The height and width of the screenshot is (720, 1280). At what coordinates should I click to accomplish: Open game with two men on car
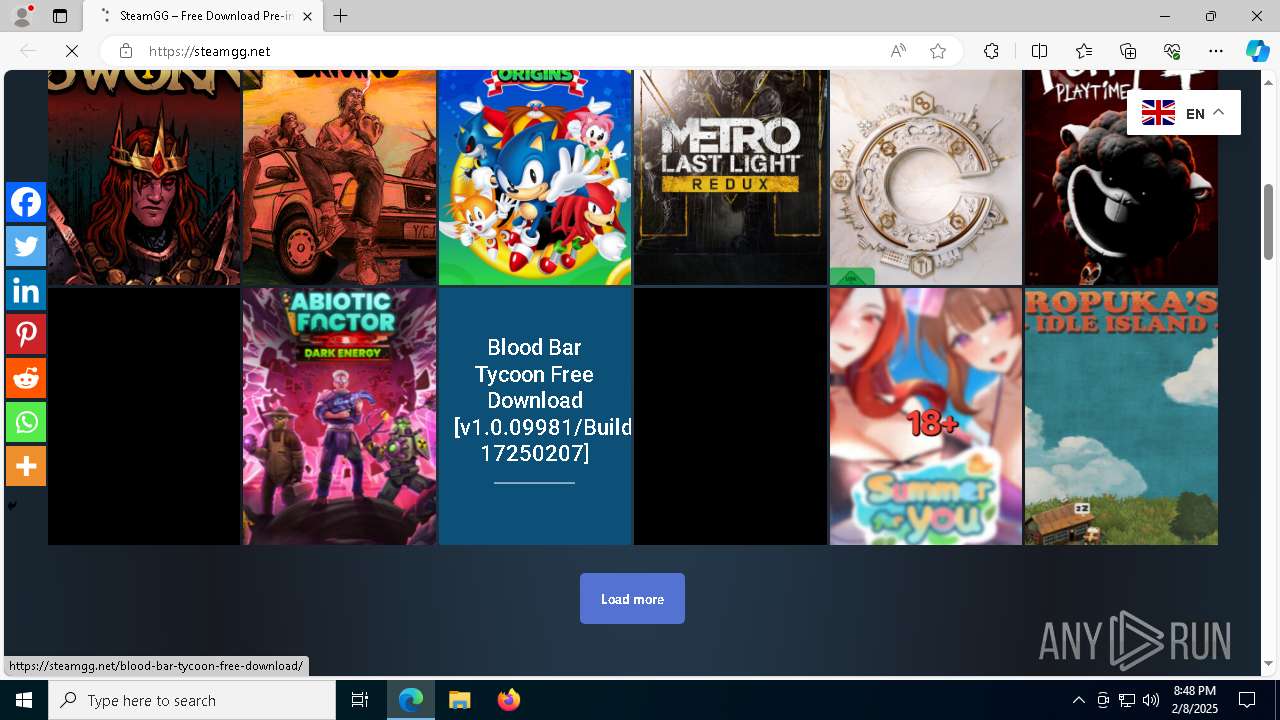[x=339, y=177]
